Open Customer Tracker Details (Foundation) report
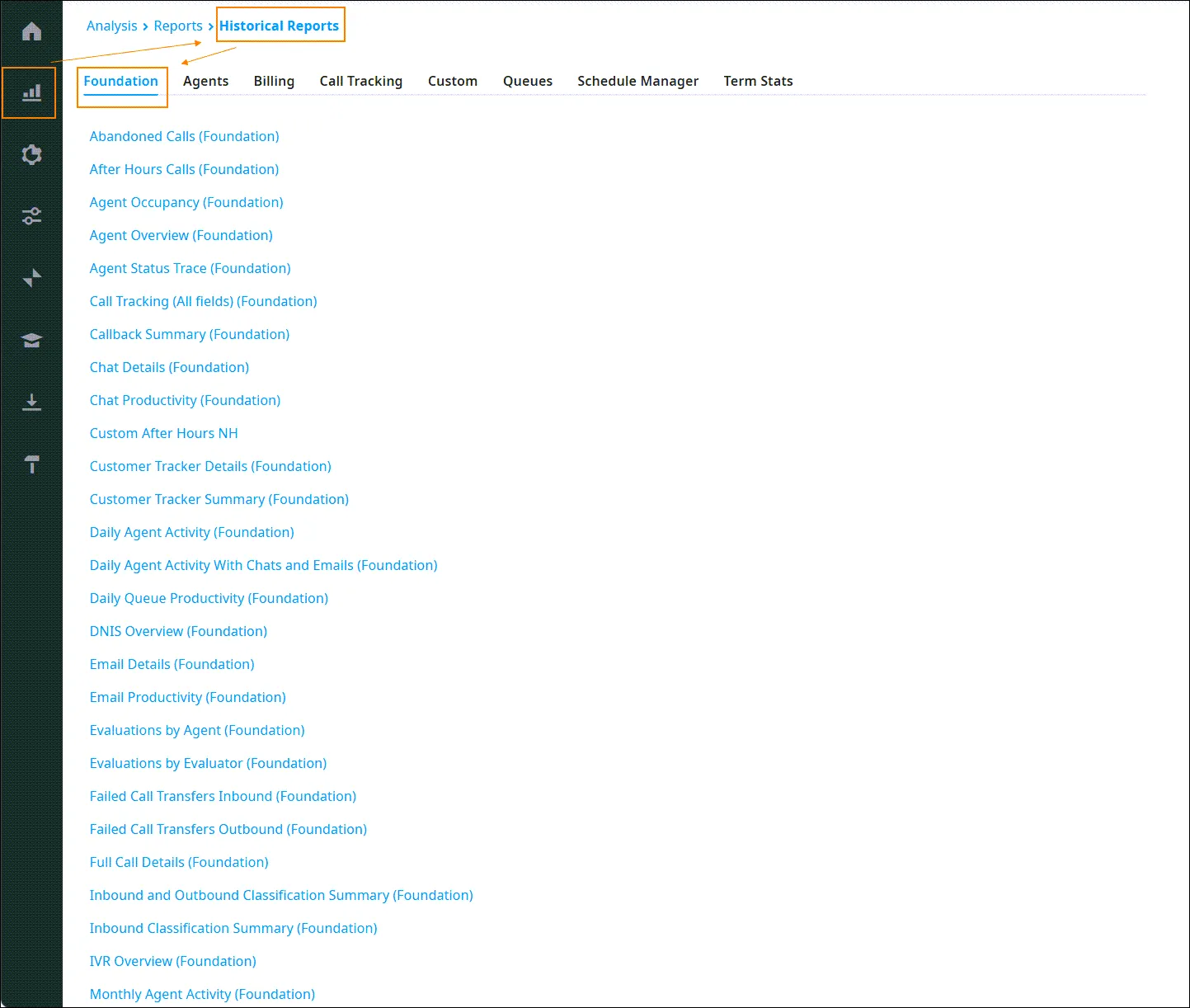 click(x=210, y=466)
